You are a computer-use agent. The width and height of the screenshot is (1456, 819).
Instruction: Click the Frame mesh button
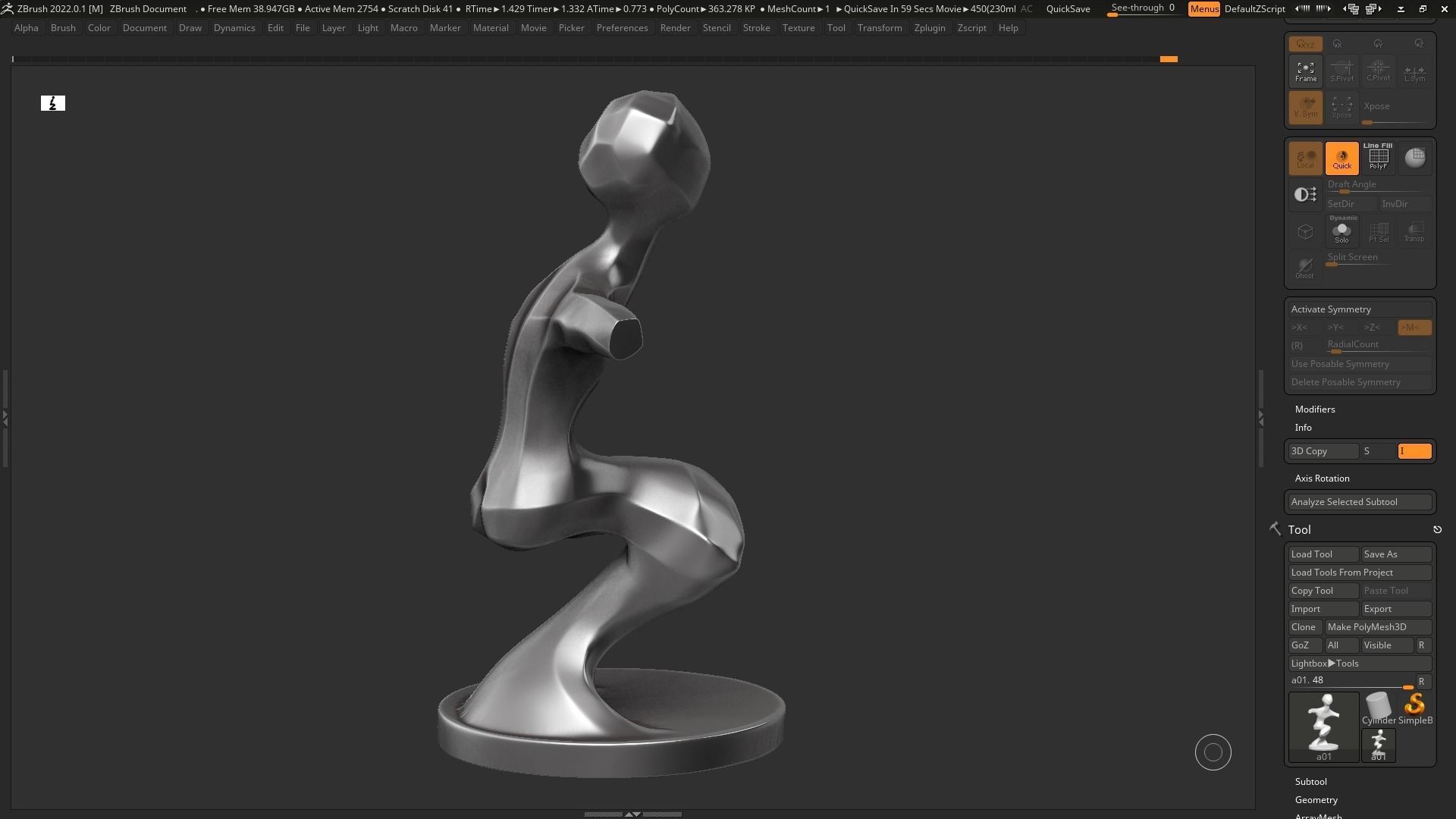(1305, 71)
